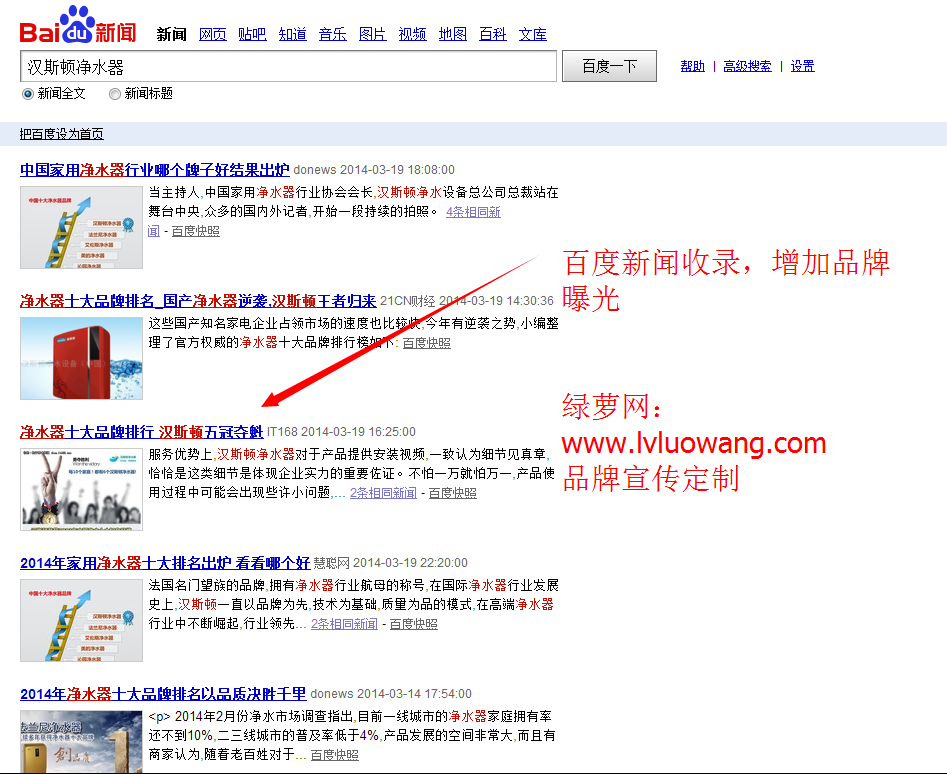The width and height of the screenshot is (947, 774).
Task: Select the 新闻全文 radio button
Action: click(28, 94)
